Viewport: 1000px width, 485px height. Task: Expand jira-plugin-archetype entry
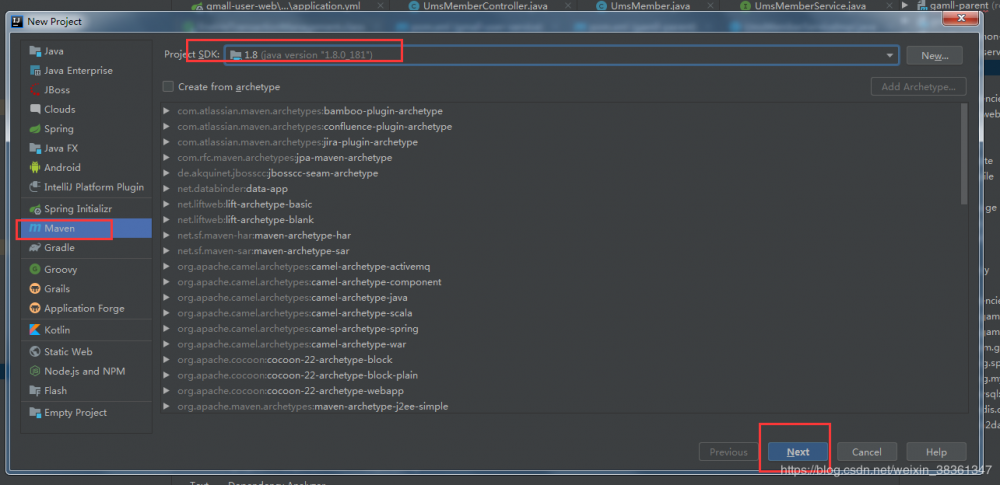tap(166, 142)
